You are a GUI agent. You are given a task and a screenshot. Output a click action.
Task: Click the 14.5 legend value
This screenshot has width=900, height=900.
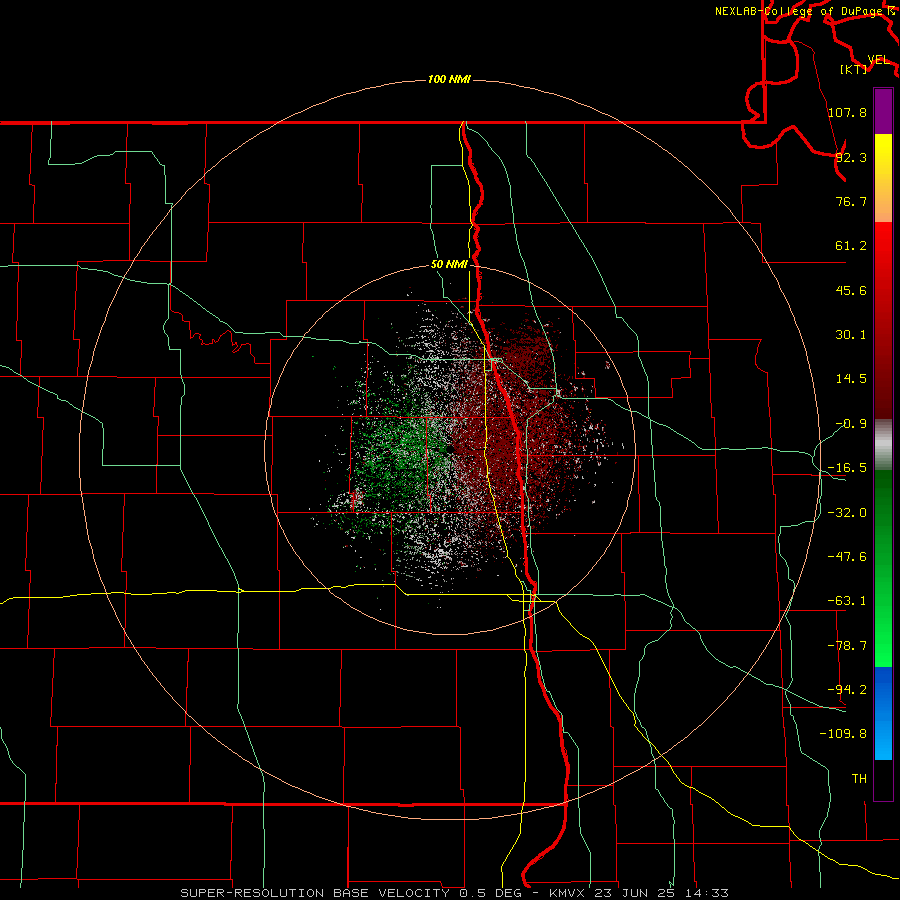coord(851,379)
